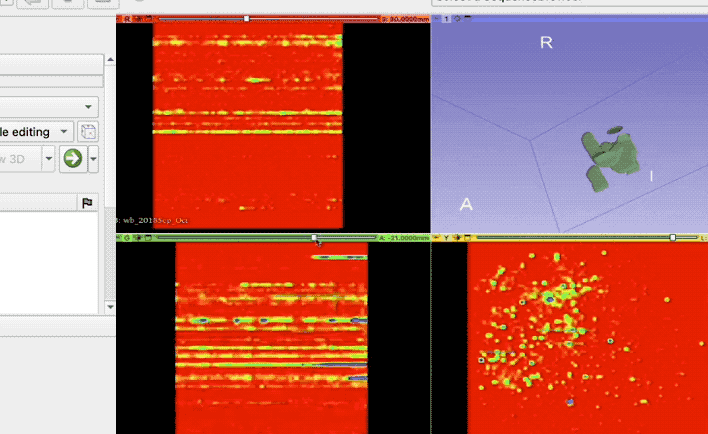Open the Show 3D button dropdown arrow
708x434 pixels.
(47, 159)
